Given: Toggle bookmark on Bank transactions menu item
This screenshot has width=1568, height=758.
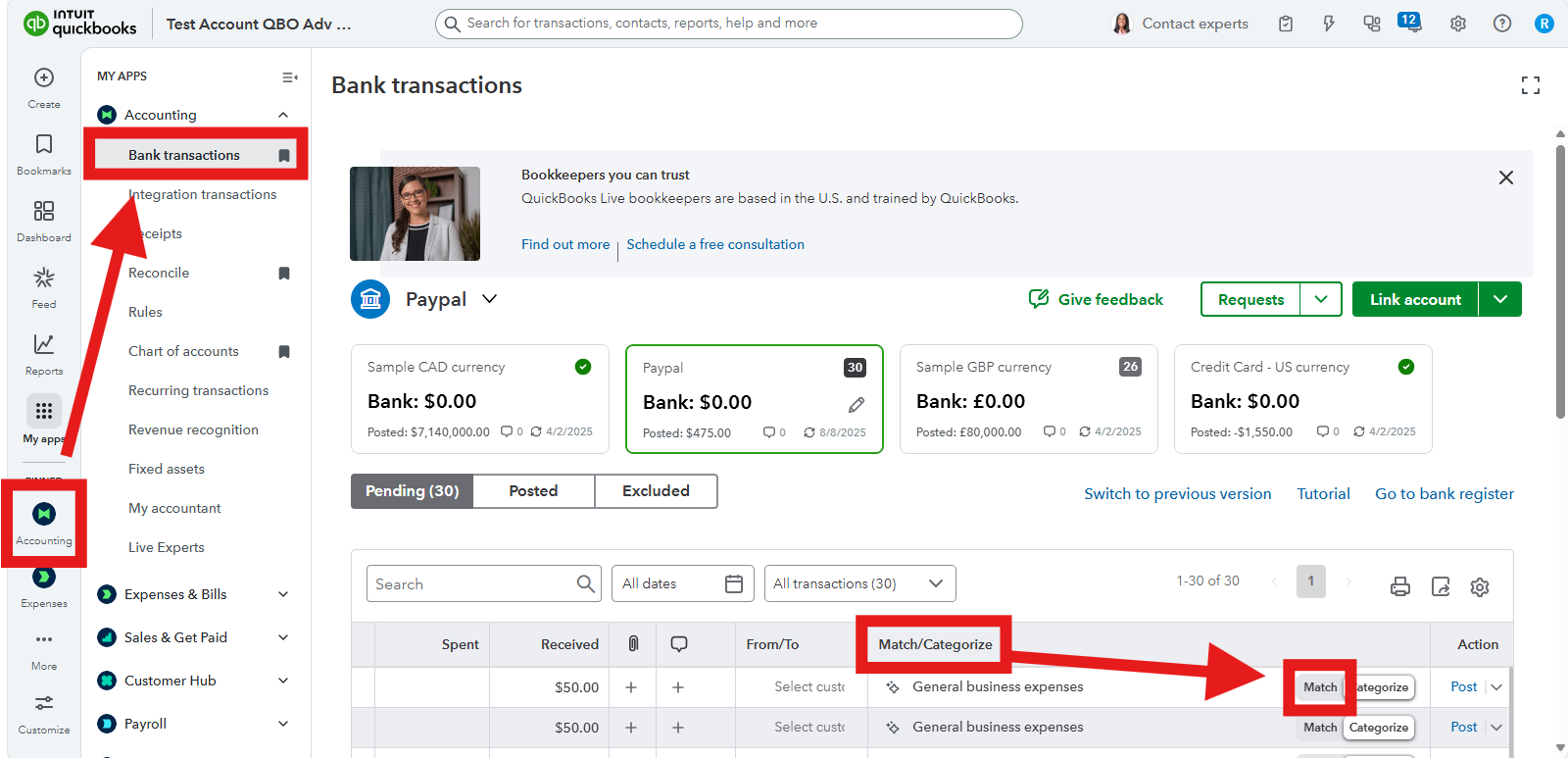Looking at the screenshot, I should pyautogui.click(x=284, y=155).
